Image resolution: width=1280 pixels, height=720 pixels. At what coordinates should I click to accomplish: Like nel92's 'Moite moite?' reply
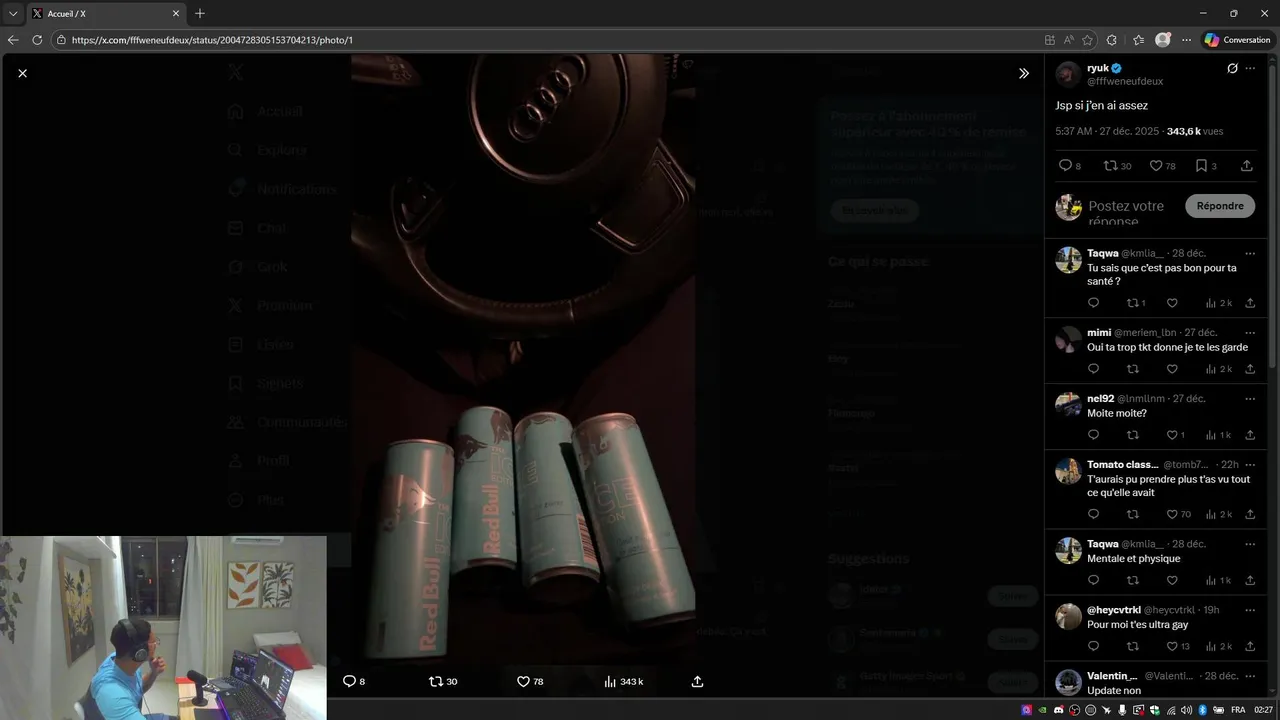click(x=1172, y=435)
